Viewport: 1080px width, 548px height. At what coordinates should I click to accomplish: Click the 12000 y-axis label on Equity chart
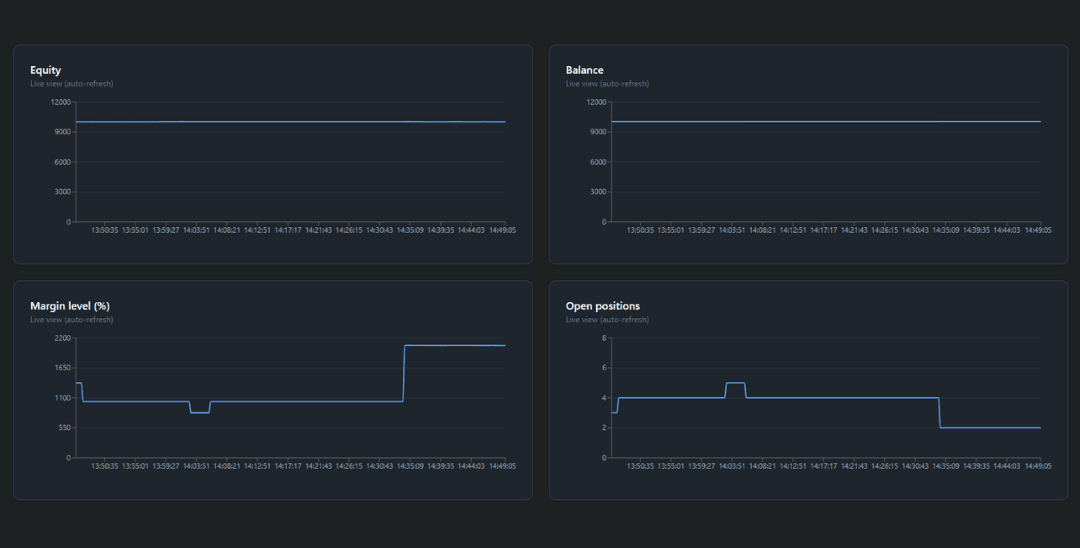click(61, 102)
